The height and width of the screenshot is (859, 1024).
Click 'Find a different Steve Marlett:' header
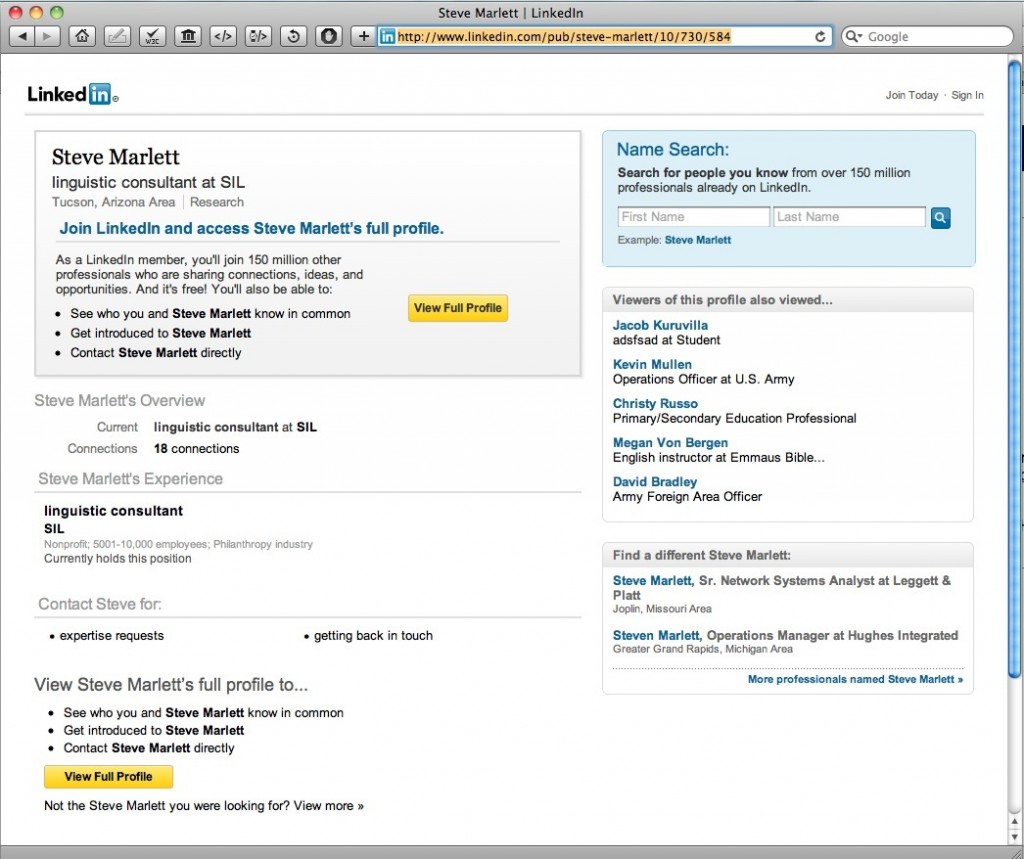(701, 556)
